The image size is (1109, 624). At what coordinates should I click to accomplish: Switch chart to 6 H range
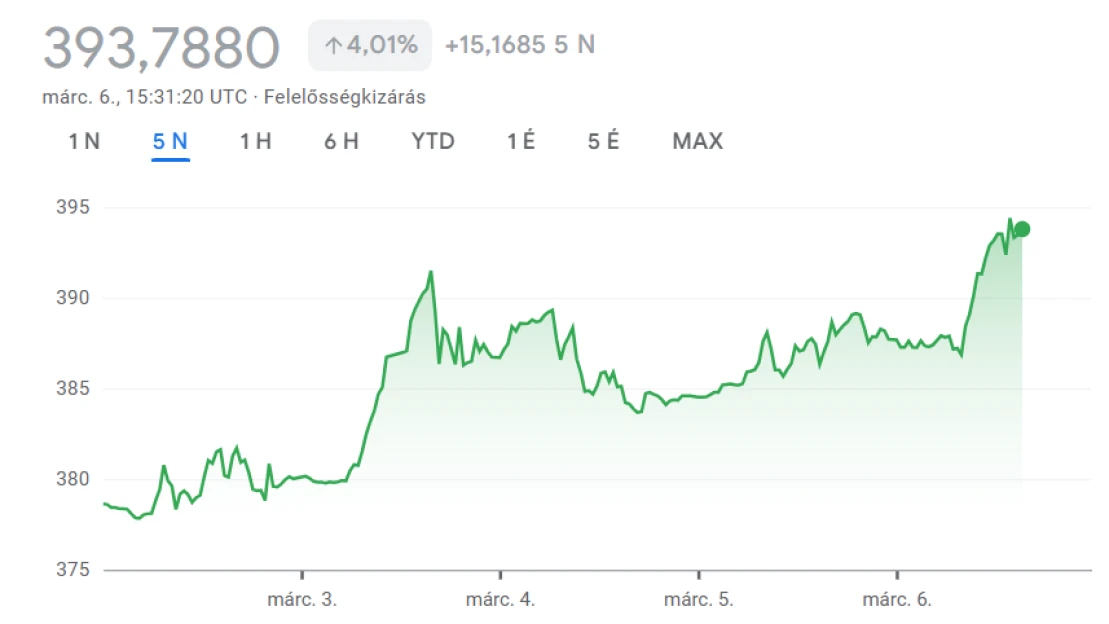pos(341,141)
